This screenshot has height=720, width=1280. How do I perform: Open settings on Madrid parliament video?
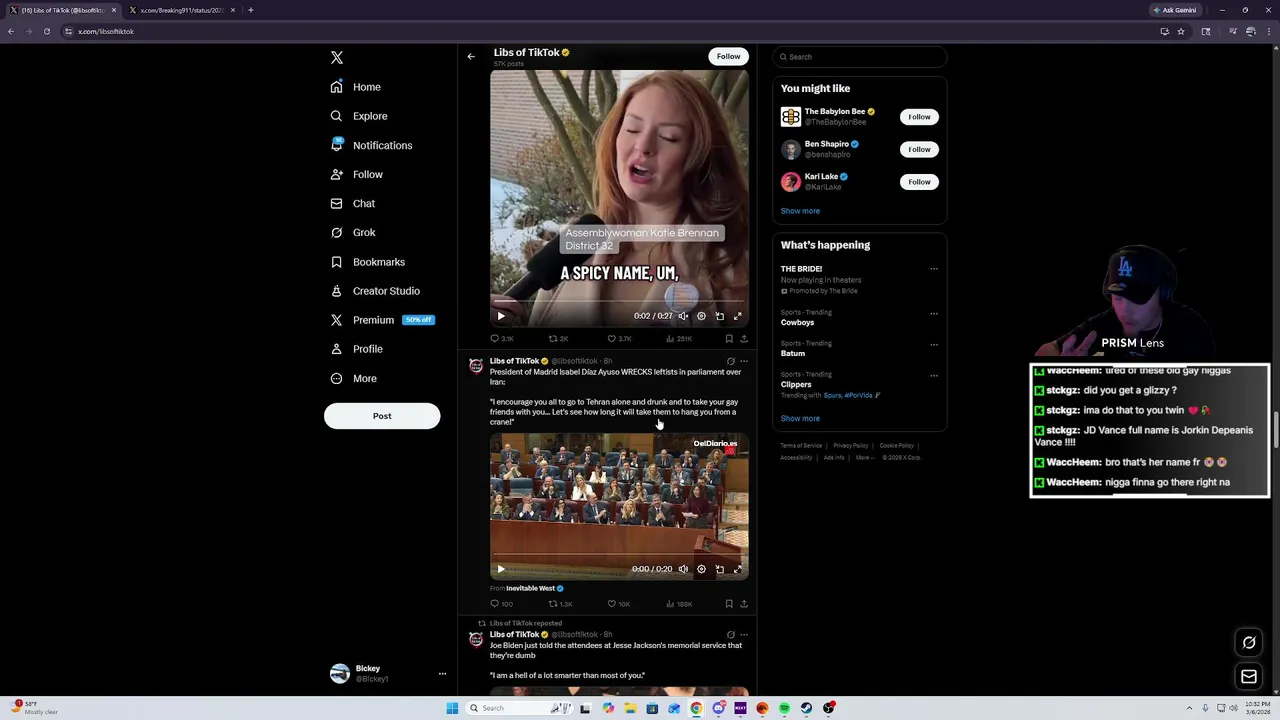701,569
